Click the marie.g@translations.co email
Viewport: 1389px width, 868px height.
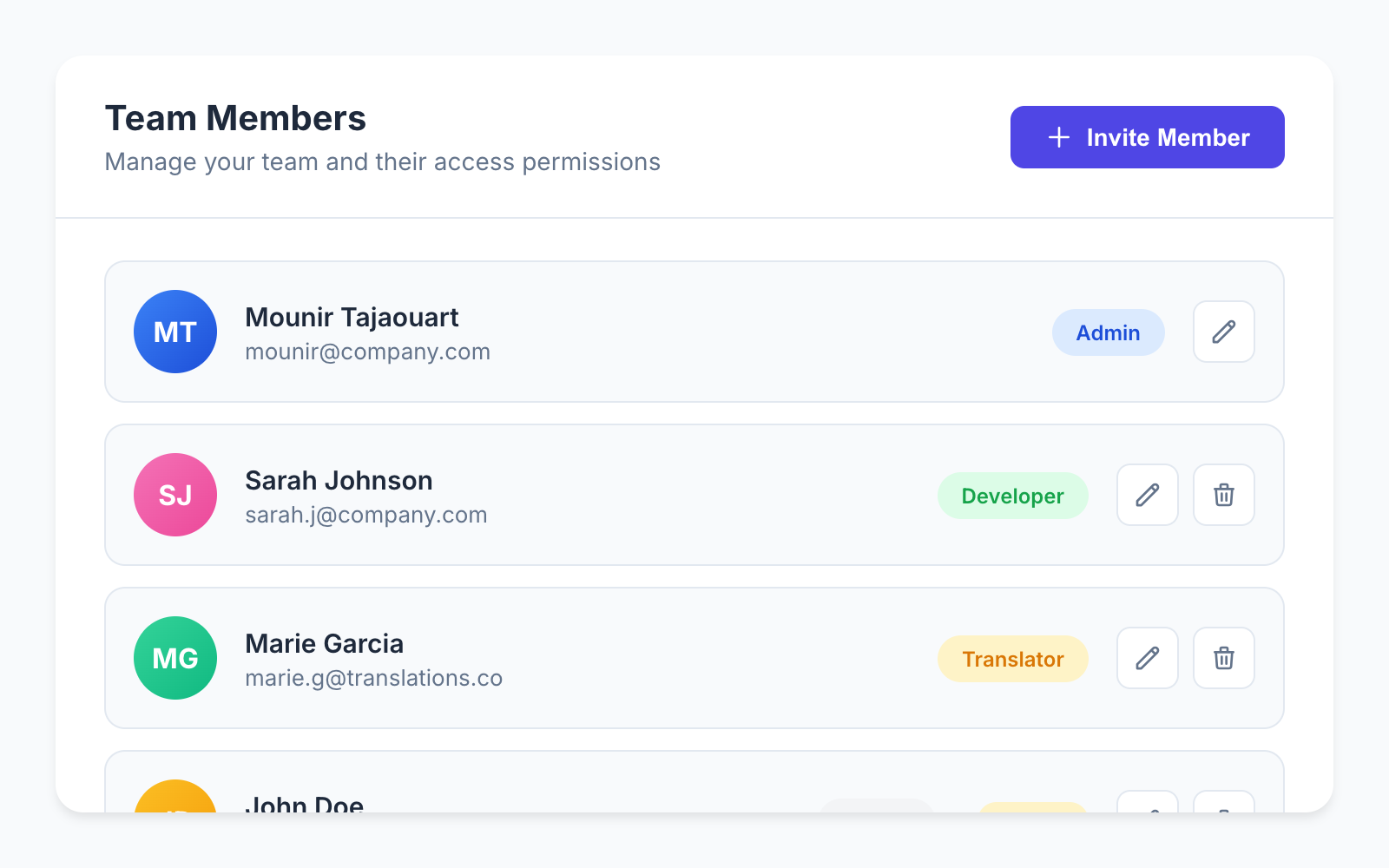pos(373,678)
